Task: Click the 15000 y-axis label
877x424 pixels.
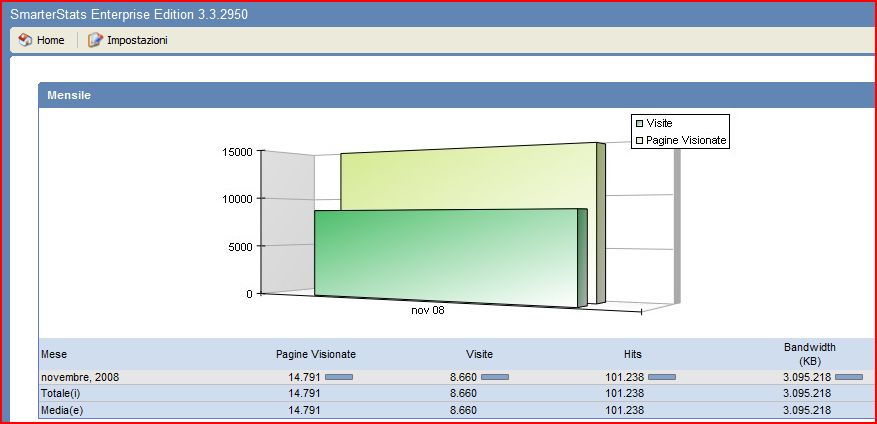Action: tap(238, 152)
